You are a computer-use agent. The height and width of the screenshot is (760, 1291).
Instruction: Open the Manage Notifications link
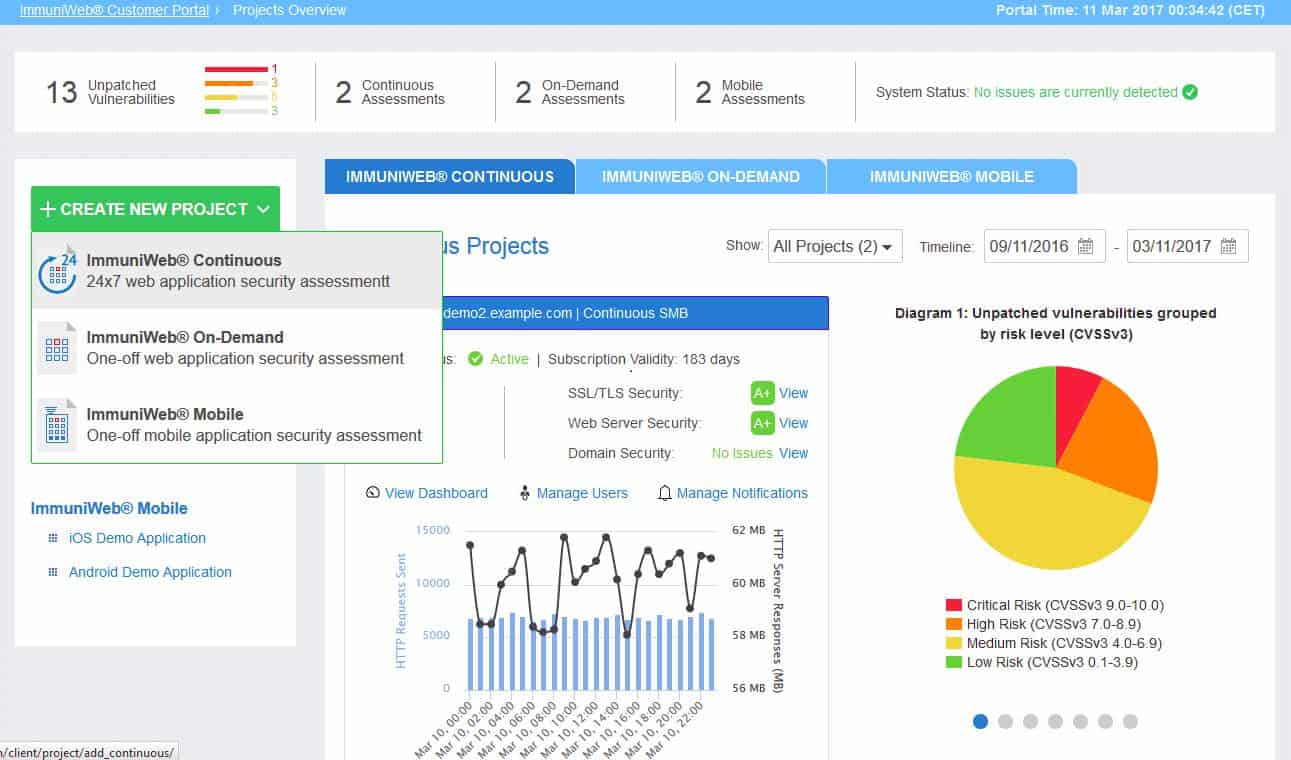coord(742,493)
